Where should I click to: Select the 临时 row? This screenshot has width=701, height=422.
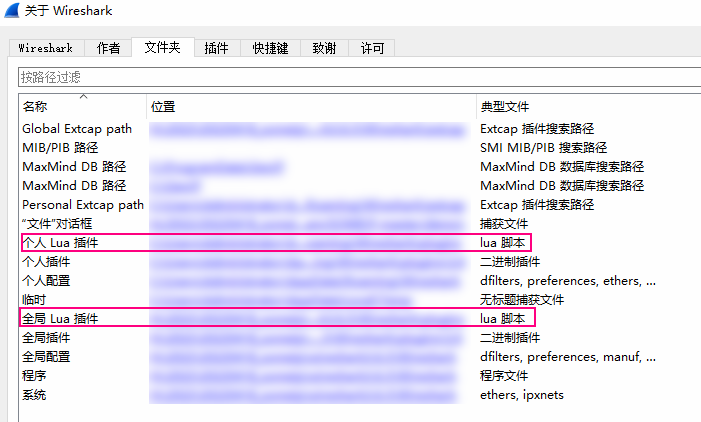click(359, 300)
